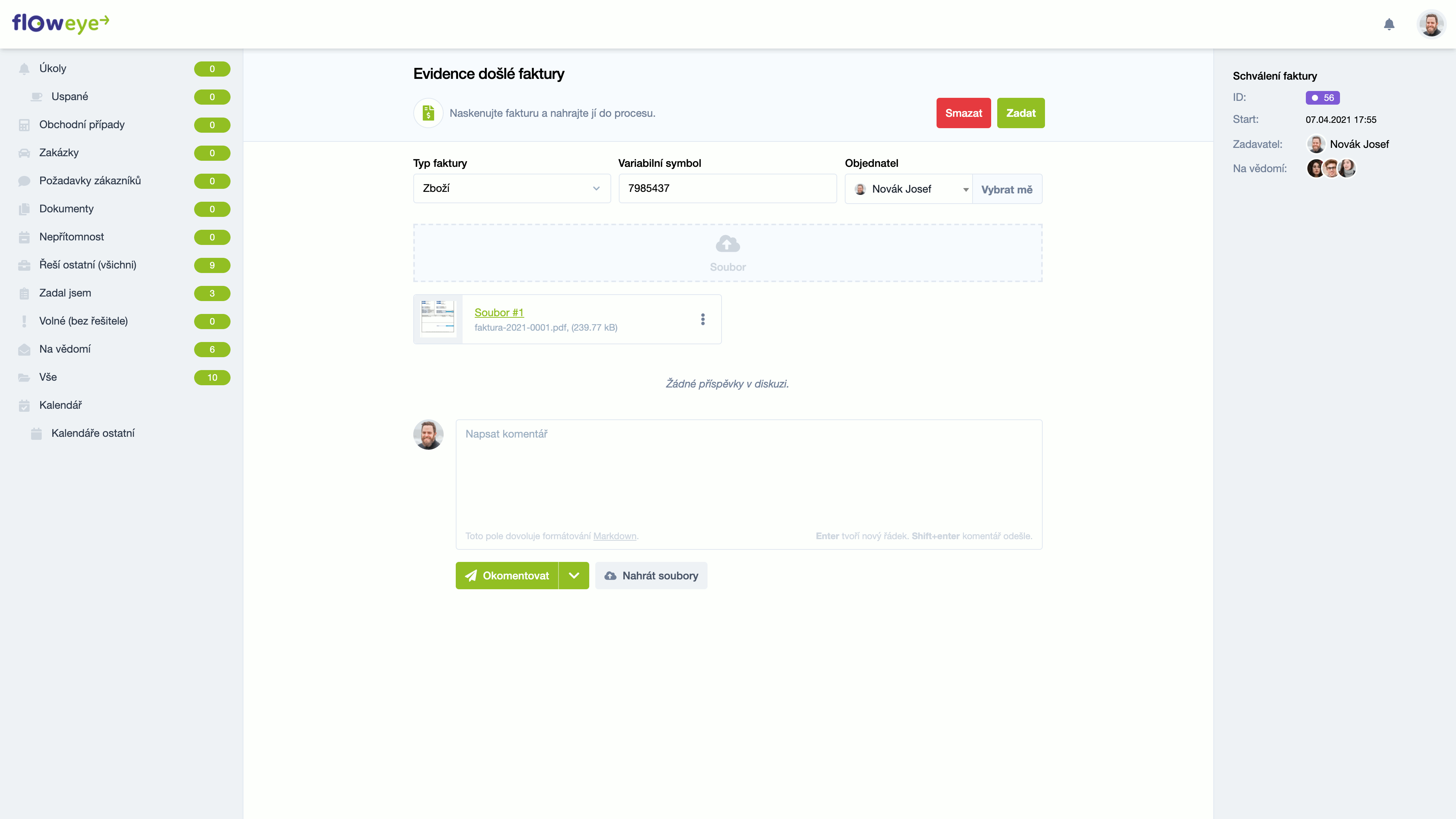Screen dimensions: 1456x819
Task: Expand the Typ faktury dropdown
Action: pyautogui.click(x=511, y=188)
